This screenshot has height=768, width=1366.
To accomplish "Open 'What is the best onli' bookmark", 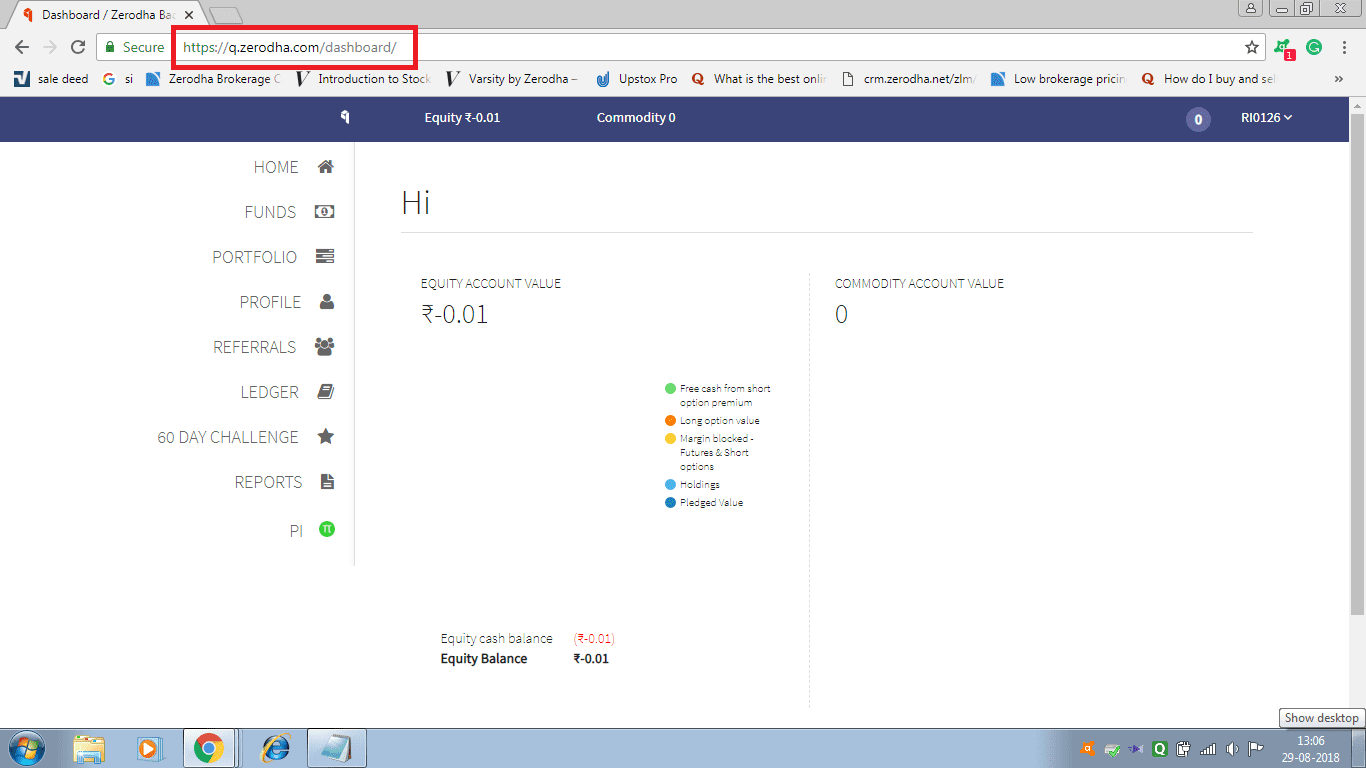I will click(759, 79).
